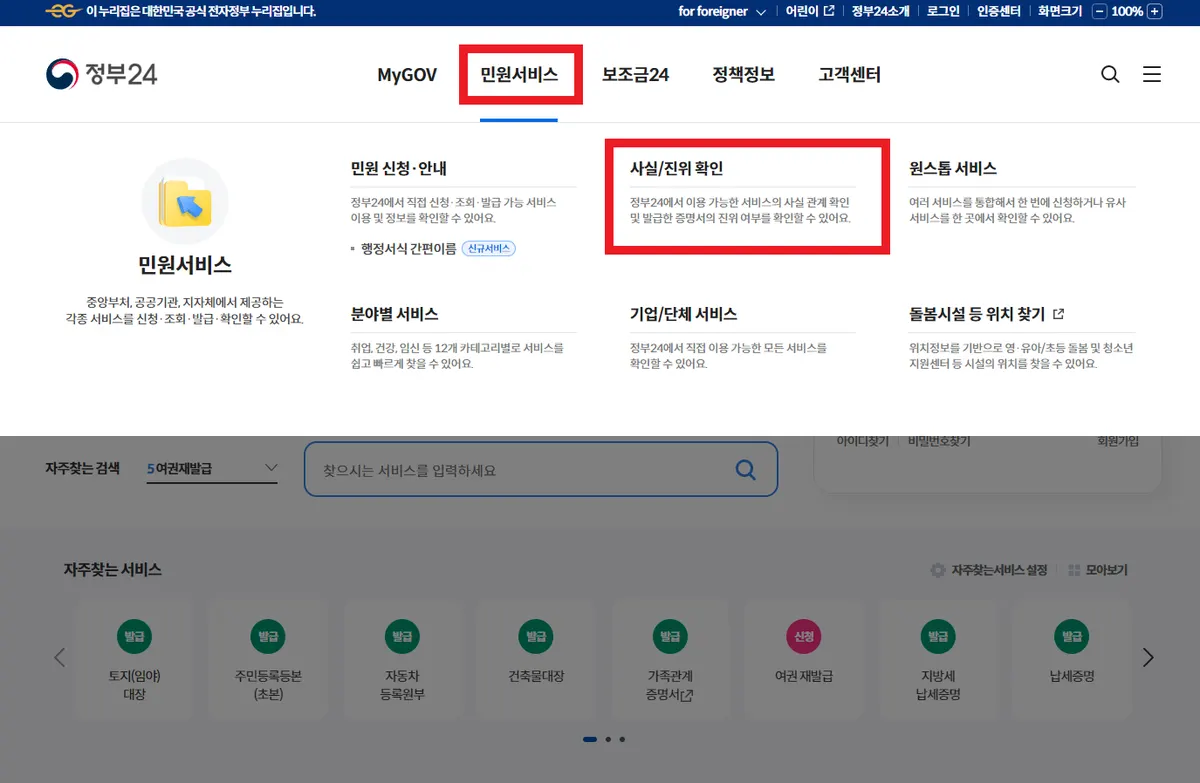
Task: Open 납세증명 service card
Action: point(1072,659)
